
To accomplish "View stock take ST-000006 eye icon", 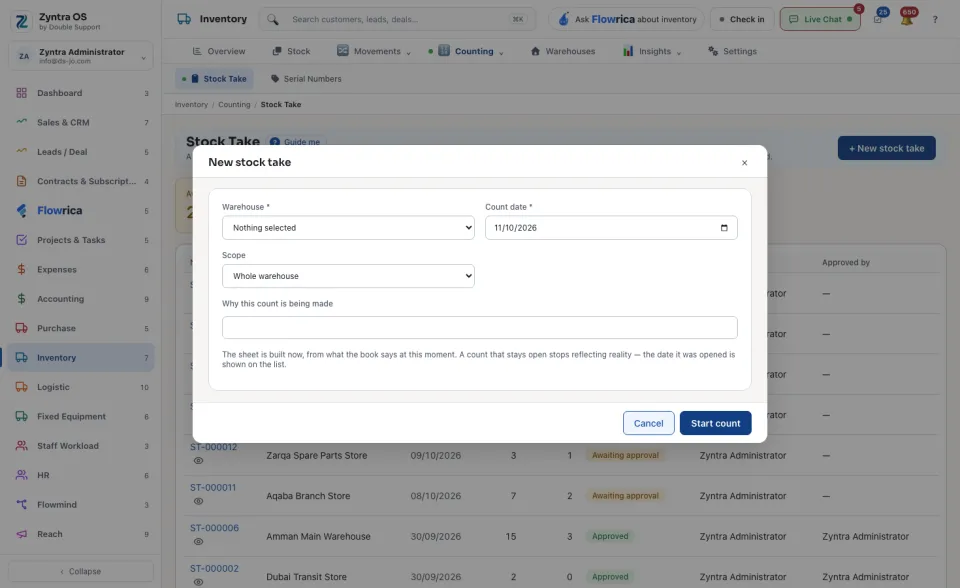I will (198, 541).
